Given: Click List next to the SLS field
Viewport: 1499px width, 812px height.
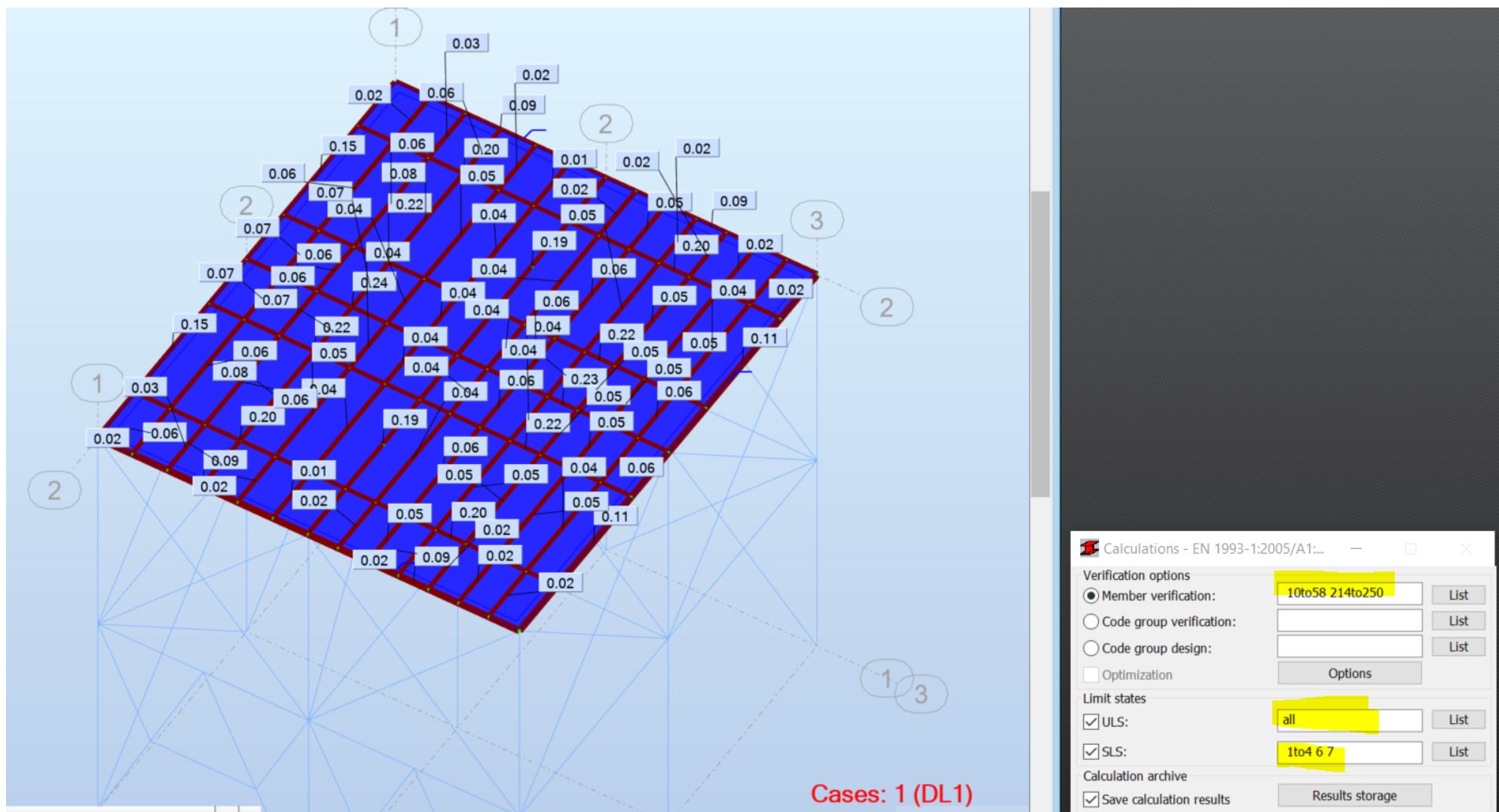Looking at the screenshot, I should [1458, 751].
